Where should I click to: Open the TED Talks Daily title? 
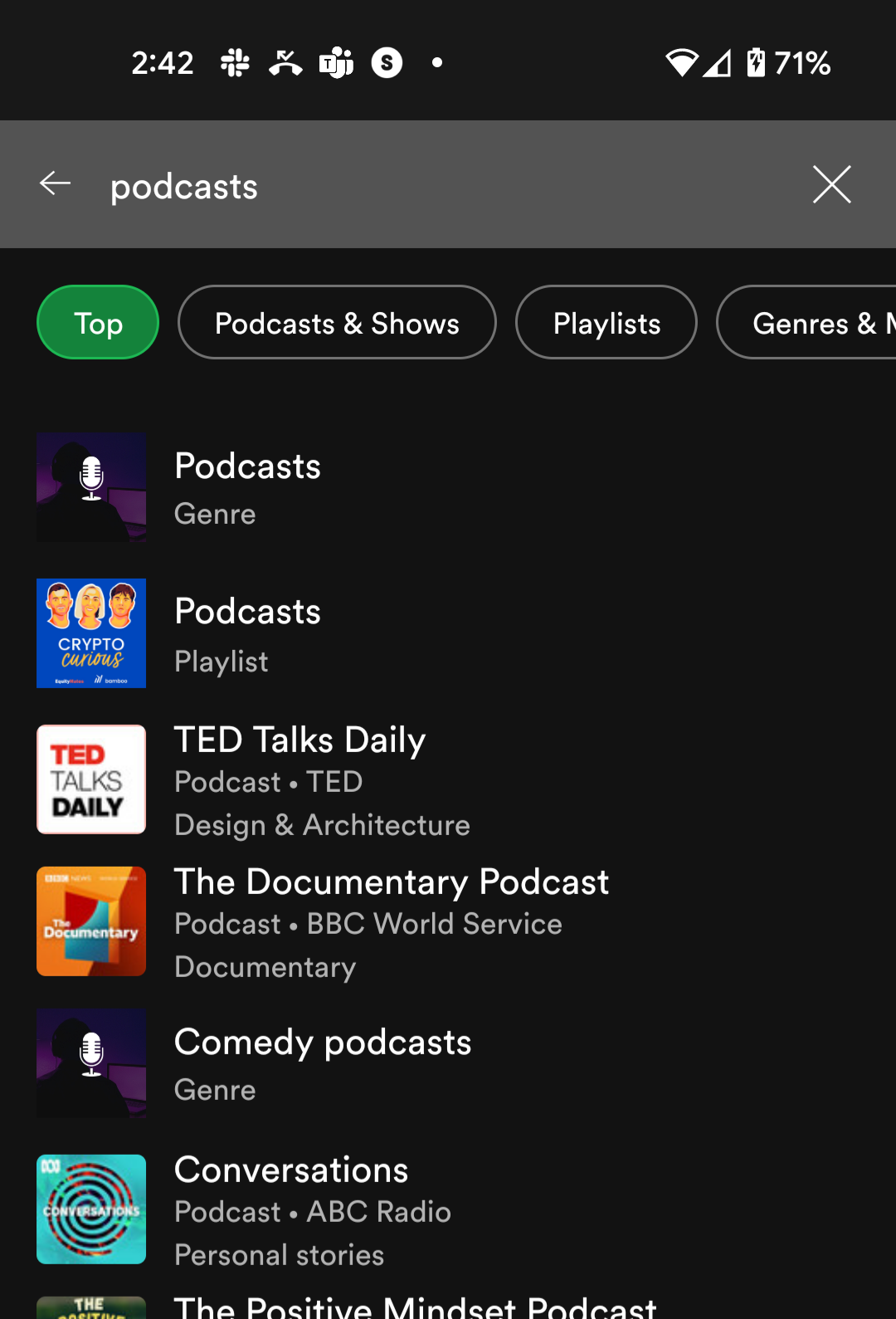click(x=299, y=739)
